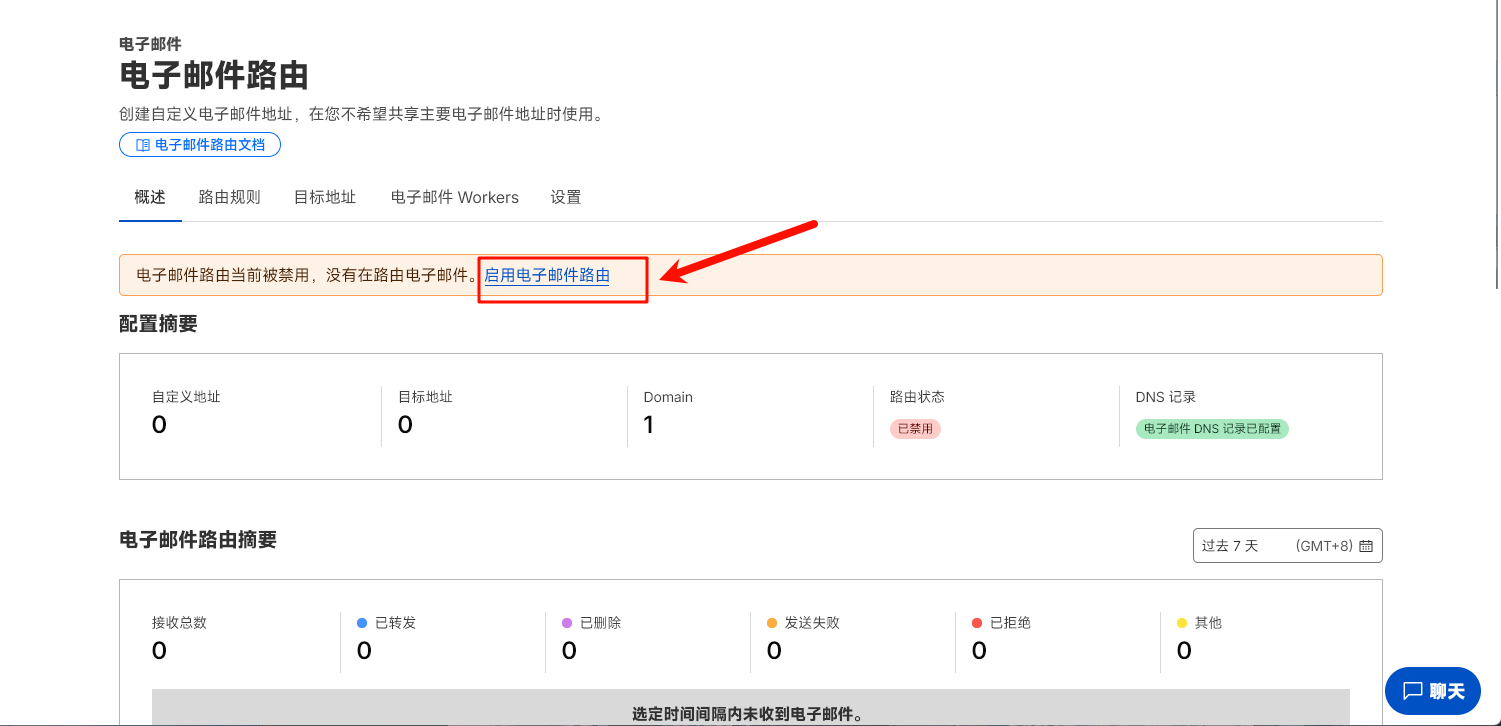The height and width of the screenshot is (726, 1501).
Task: Click the green 电子邮件 DNS 记录已配置 badge
Action: [1212, 429]
